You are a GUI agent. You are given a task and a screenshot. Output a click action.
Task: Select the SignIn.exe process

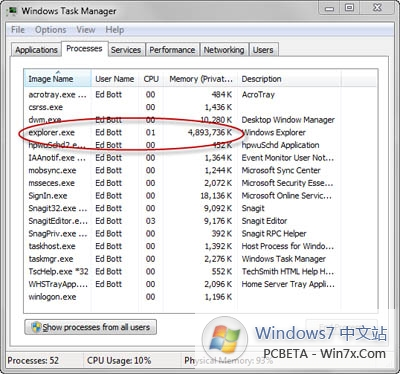pyautogui.click(x=200, y=196)
